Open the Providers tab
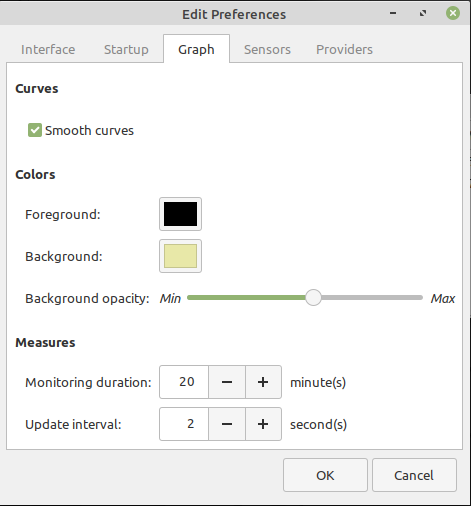Screen dimensions: 471x506 click(344, 49)
